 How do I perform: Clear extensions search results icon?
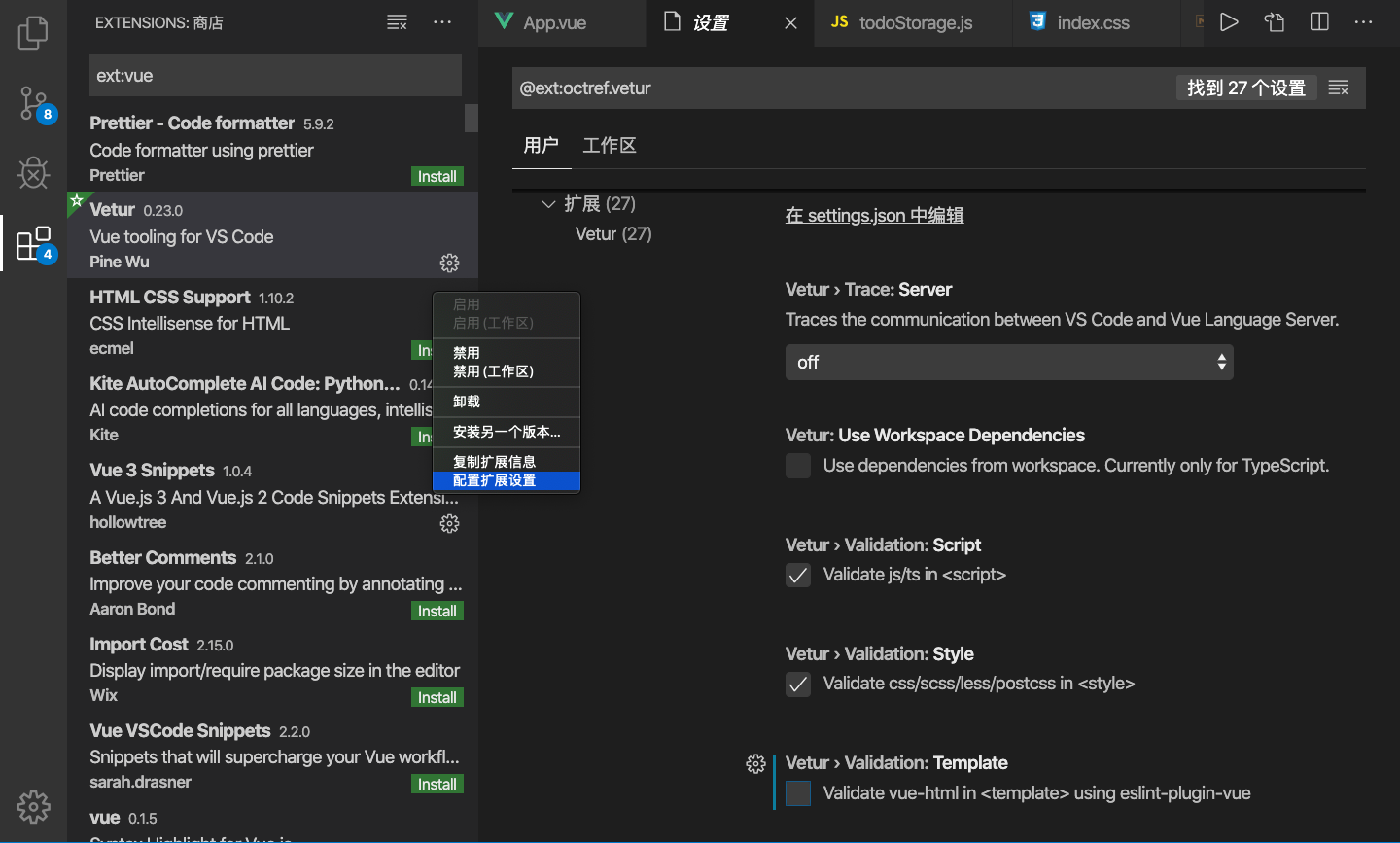397,22
